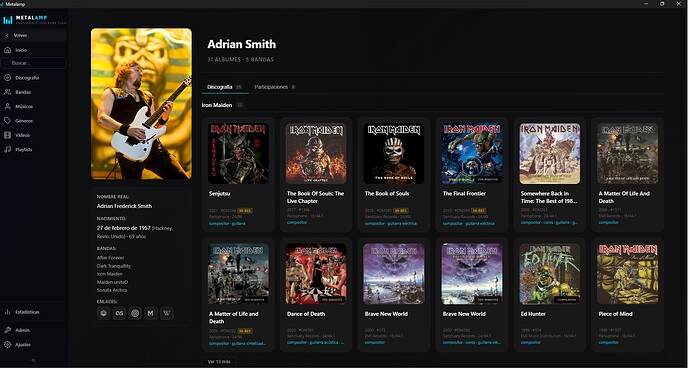
Task: Open the Videos sidebar icon
Action: 7,135
